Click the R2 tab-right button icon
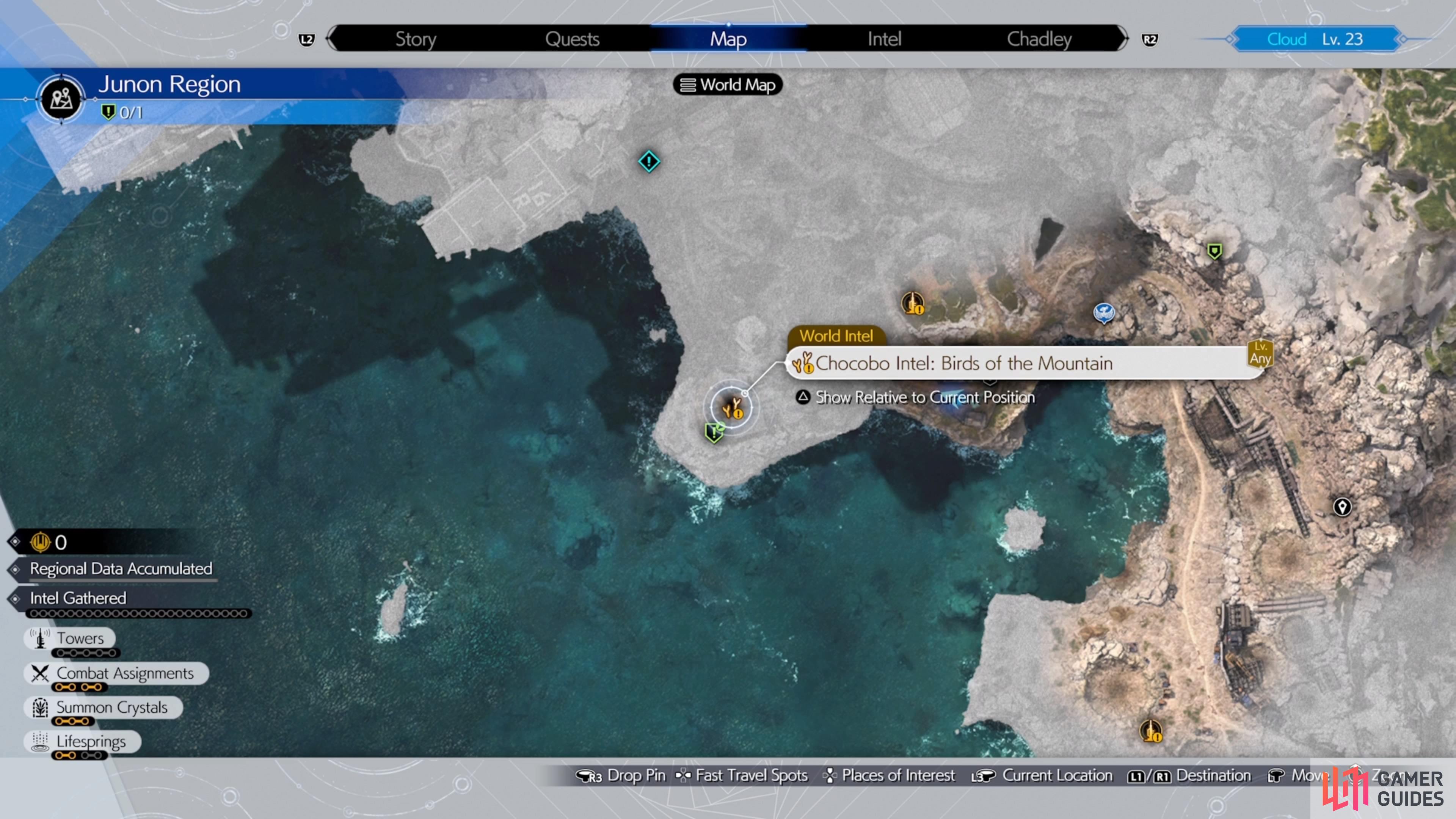 click(1149, 39)
